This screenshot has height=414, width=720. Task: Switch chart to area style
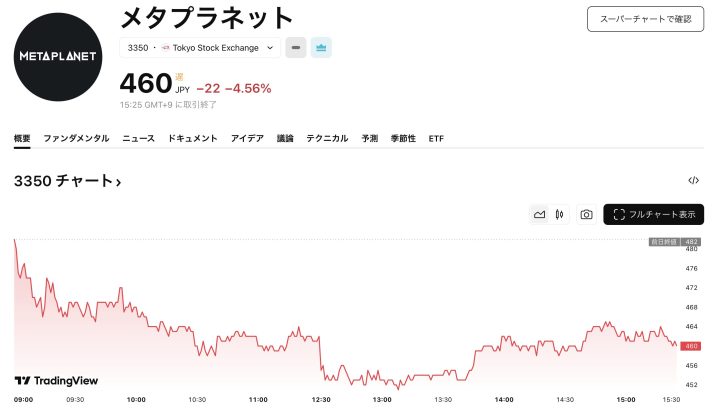pyautogui.click(x=539, y=214)
